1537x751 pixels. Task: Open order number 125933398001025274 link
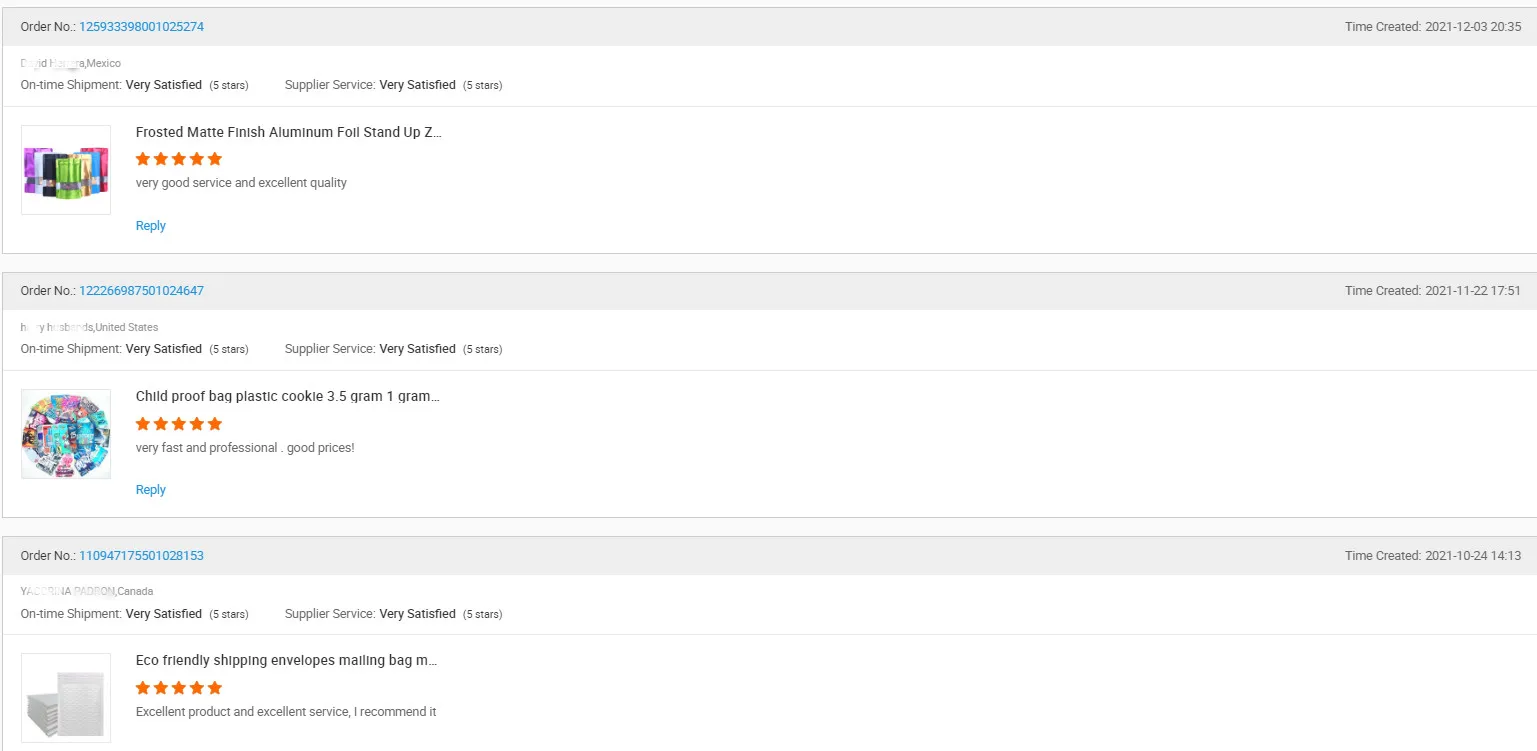pyautogui.click(x=141, y=27)
